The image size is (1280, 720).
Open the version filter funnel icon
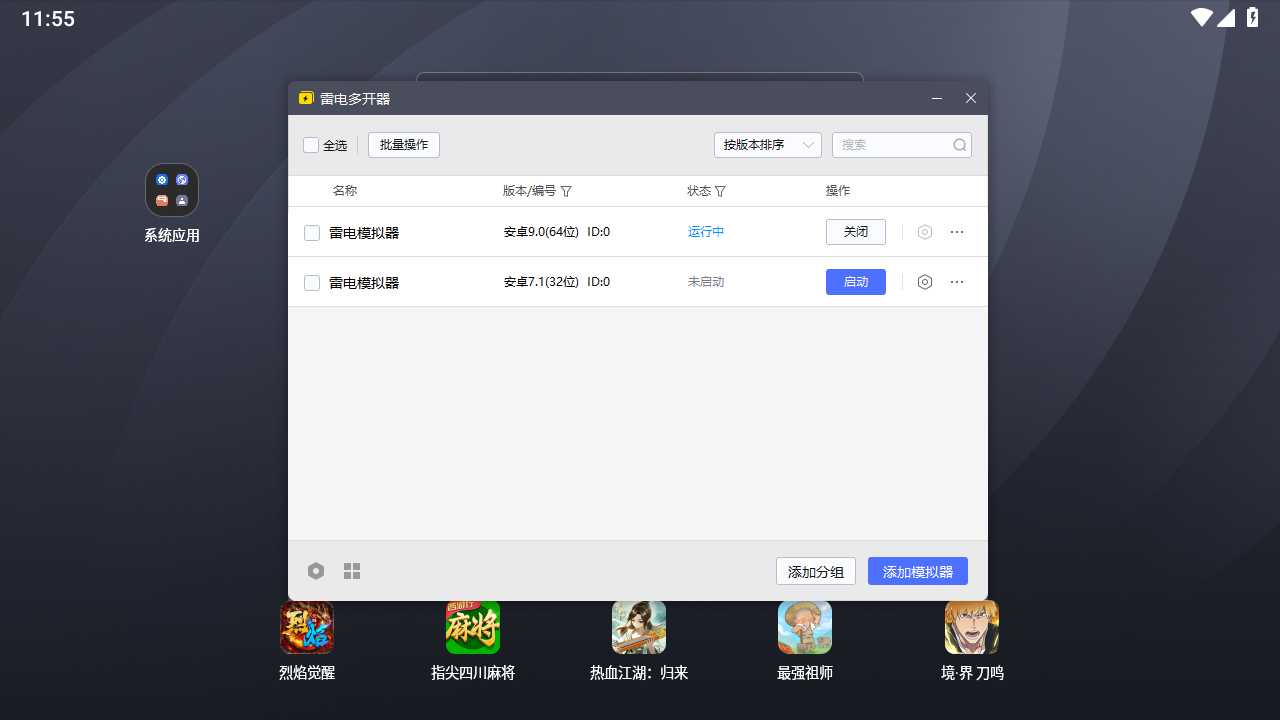[x=566, y=191]
